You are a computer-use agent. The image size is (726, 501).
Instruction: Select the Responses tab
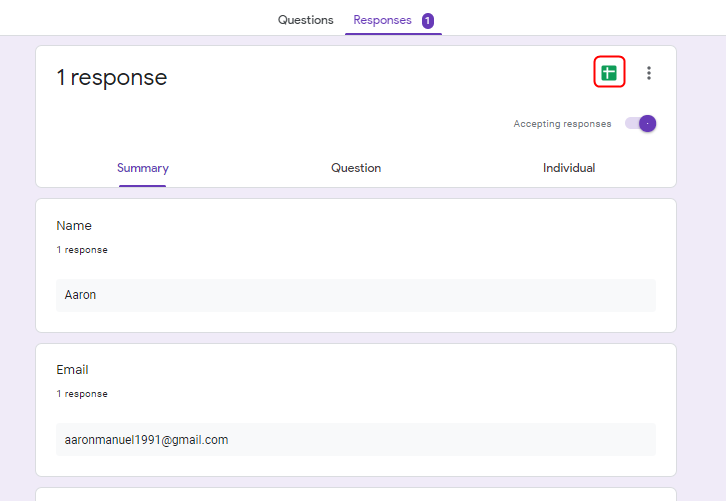click(x=382, y=20)
